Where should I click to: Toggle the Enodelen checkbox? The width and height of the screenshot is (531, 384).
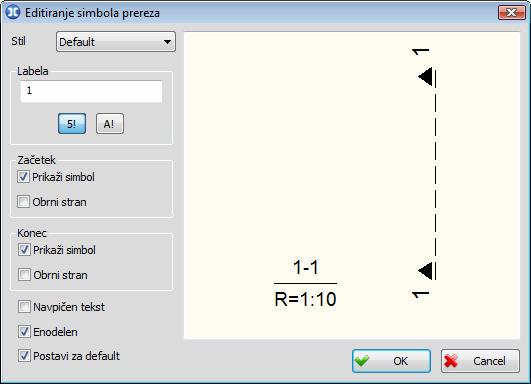24,332
